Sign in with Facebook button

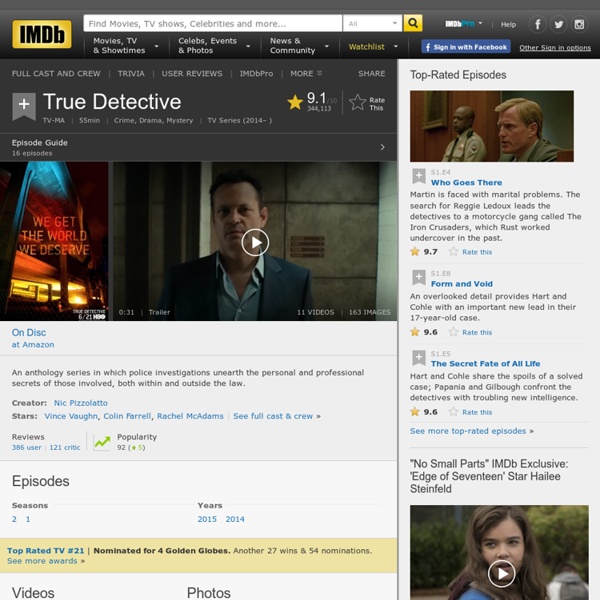[466, 47]
